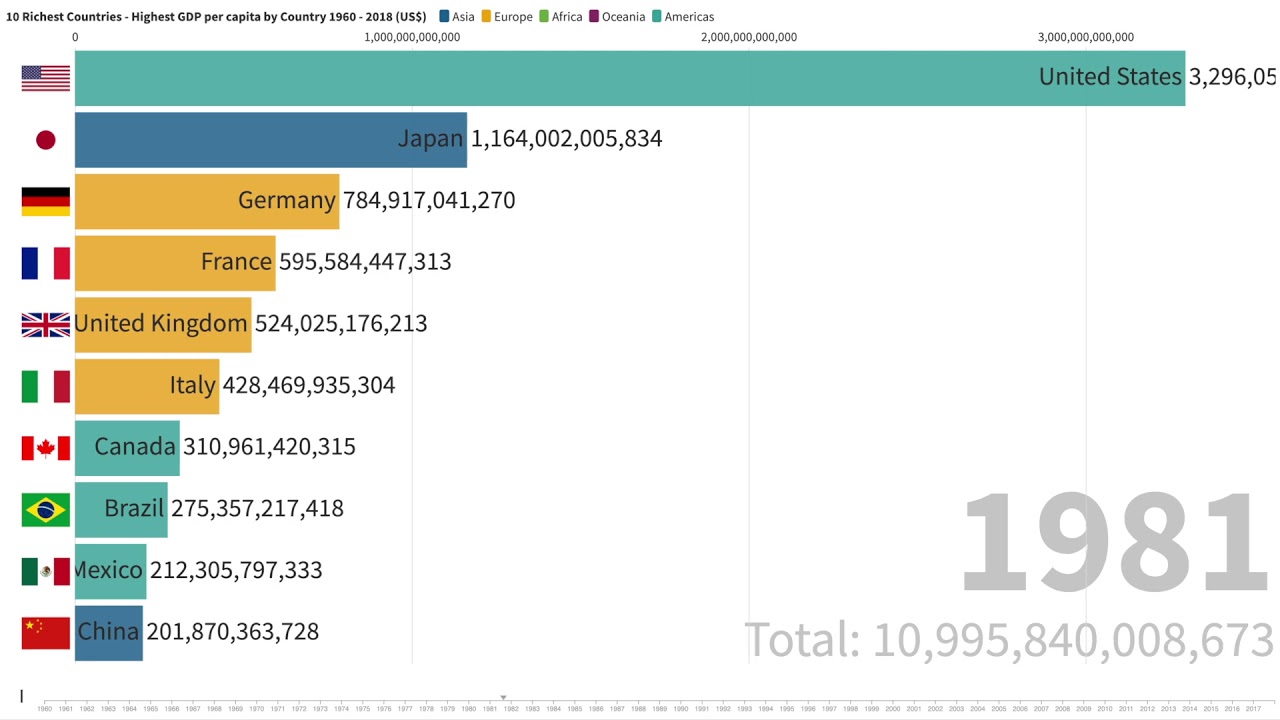Toggle the Africa legend entry
Viewport: 1280px width, 720px height.
(x=561, y=17)
